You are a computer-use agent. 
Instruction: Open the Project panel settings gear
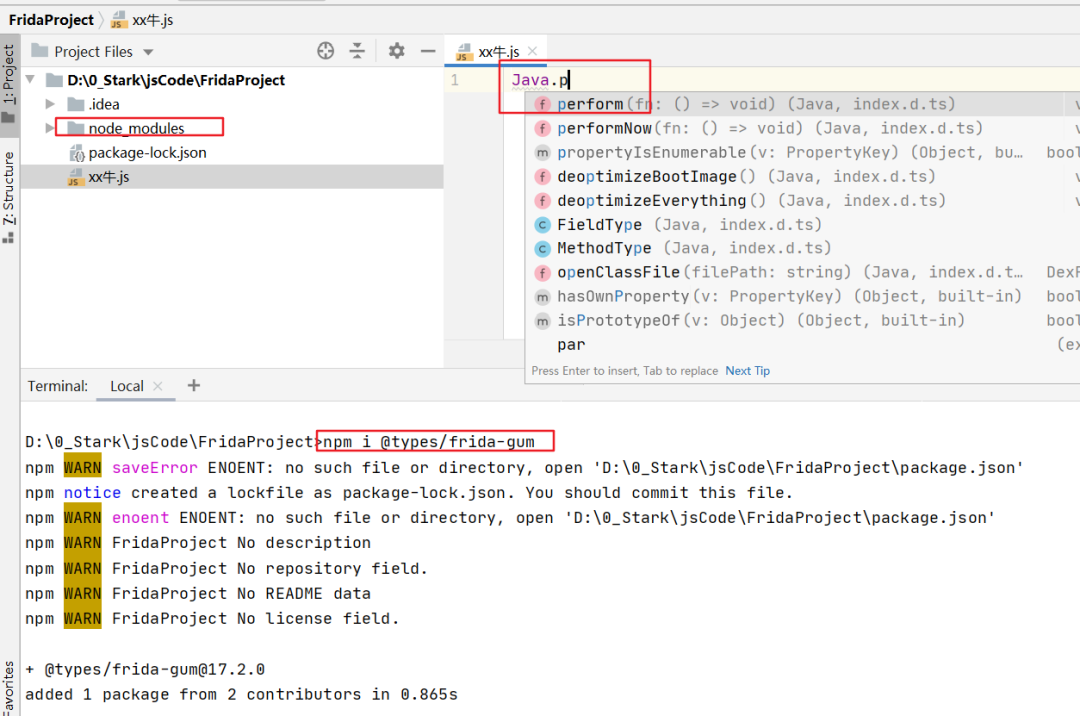click(x=397, y=50)
